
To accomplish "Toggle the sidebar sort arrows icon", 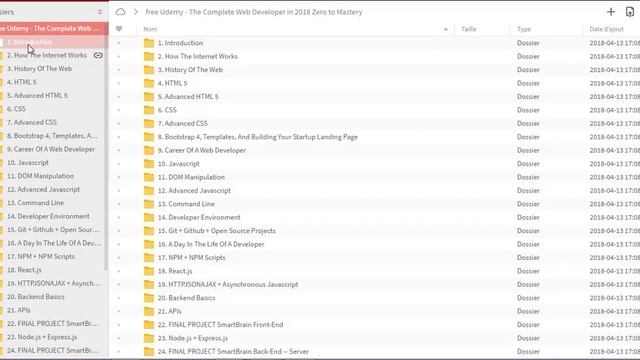I will tap(100, 12).
